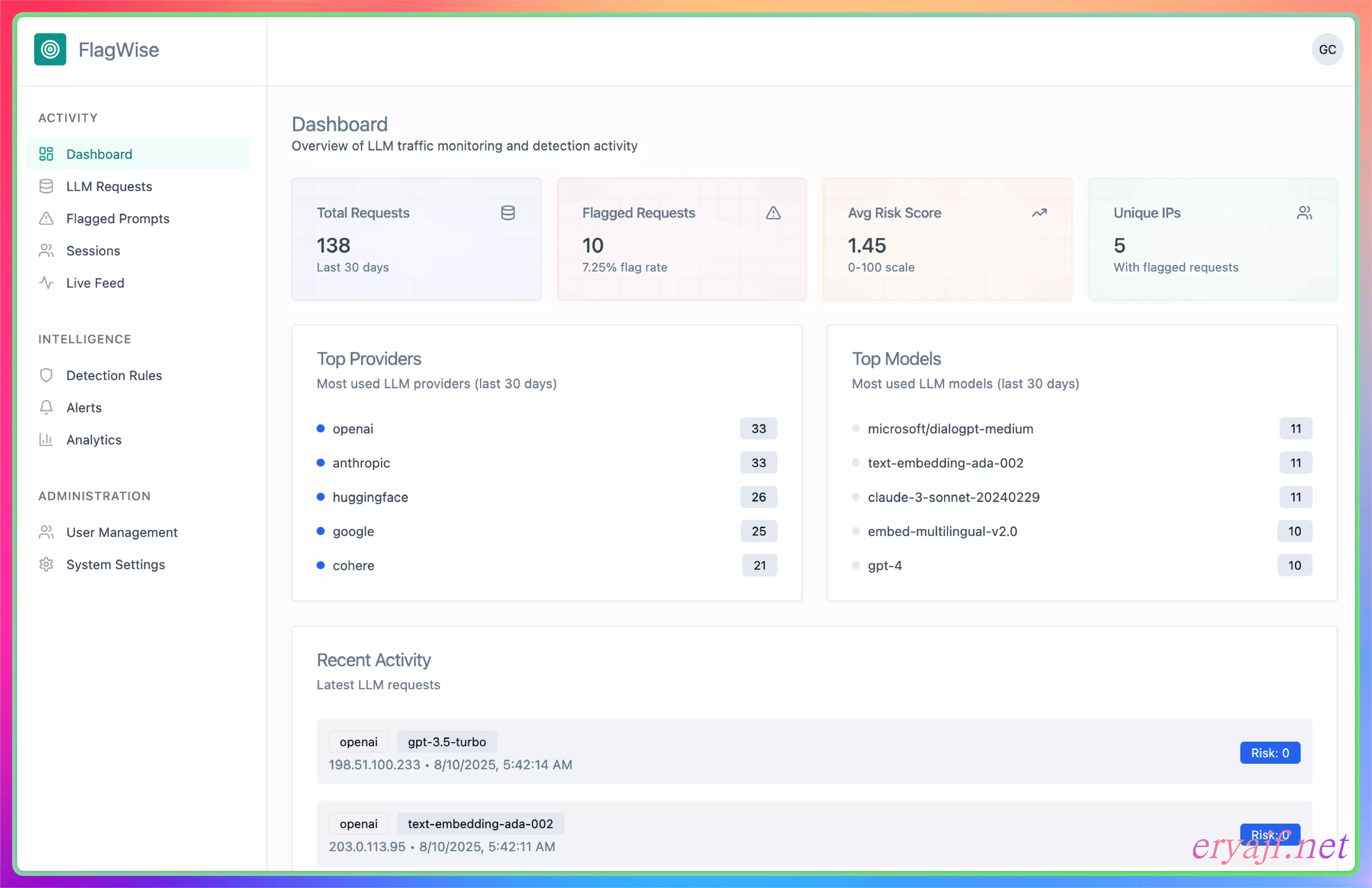
Task: Click the 203.0.113.95 request timestamp line
Action: [442, 847]
